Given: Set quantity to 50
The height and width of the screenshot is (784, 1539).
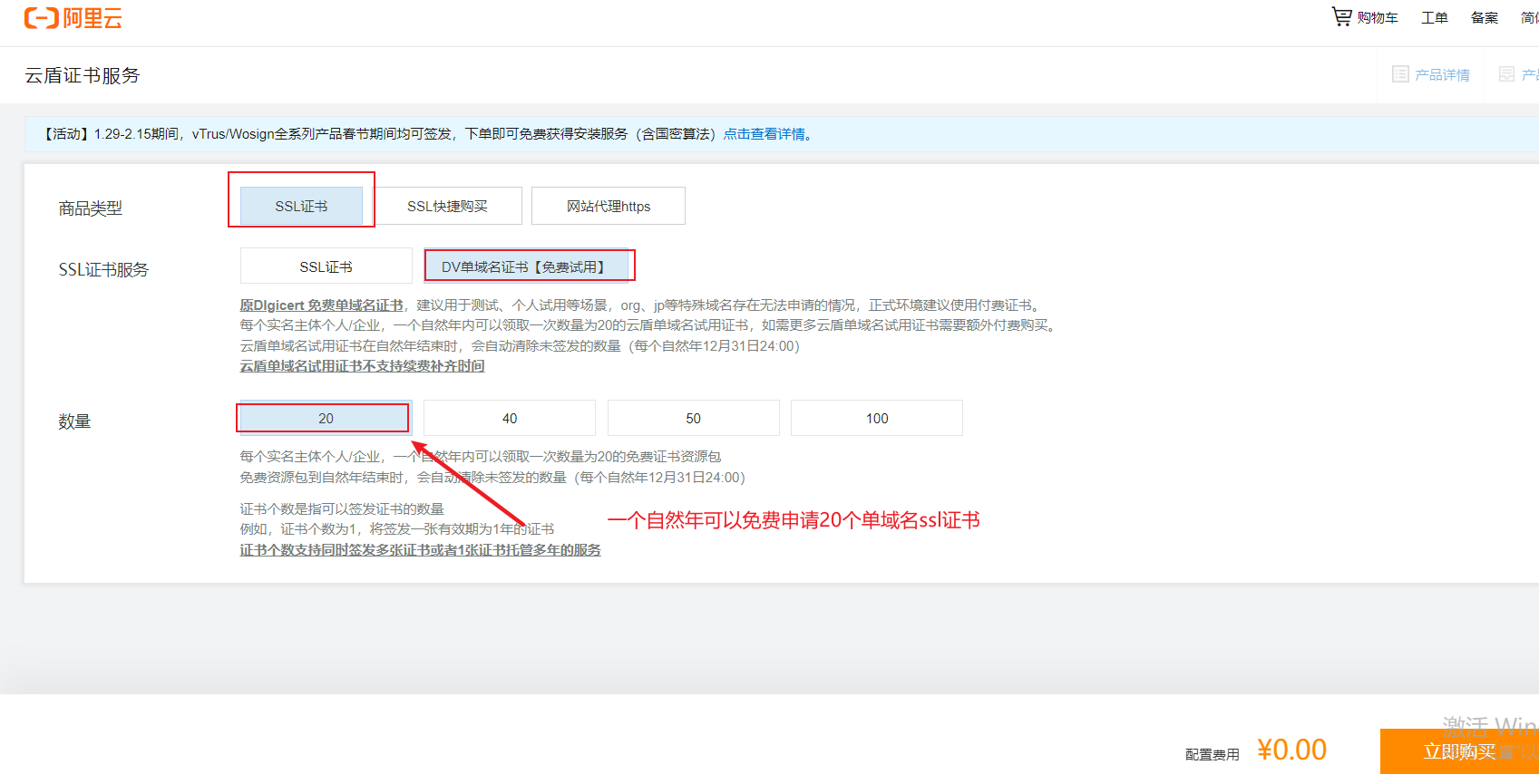Looking at the screenshot, I should click(x=693, y=418).
